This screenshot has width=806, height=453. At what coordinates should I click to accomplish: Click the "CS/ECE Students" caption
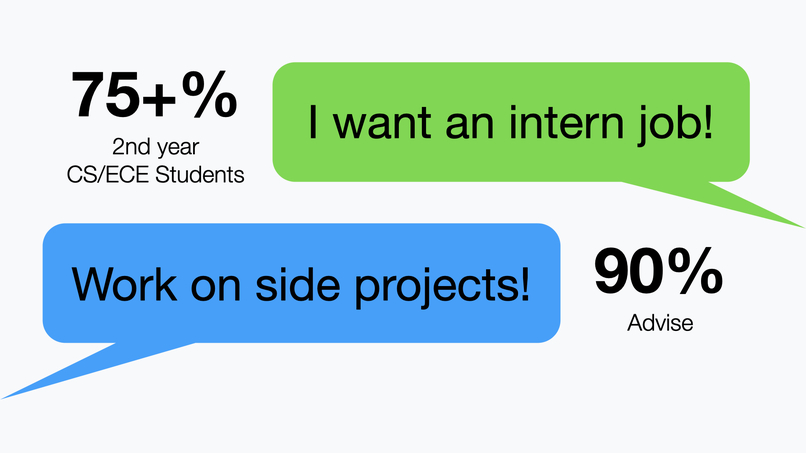(x=155, y=175)
